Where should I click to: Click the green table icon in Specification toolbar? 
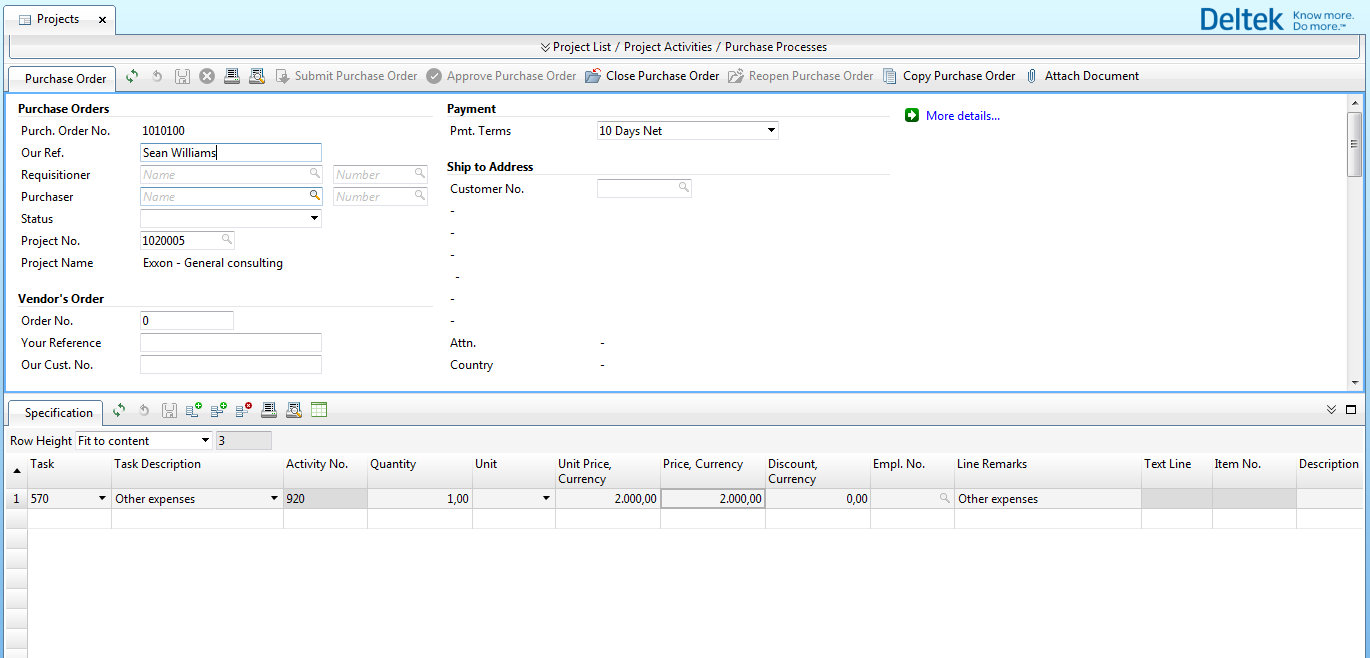coord(319,410)
